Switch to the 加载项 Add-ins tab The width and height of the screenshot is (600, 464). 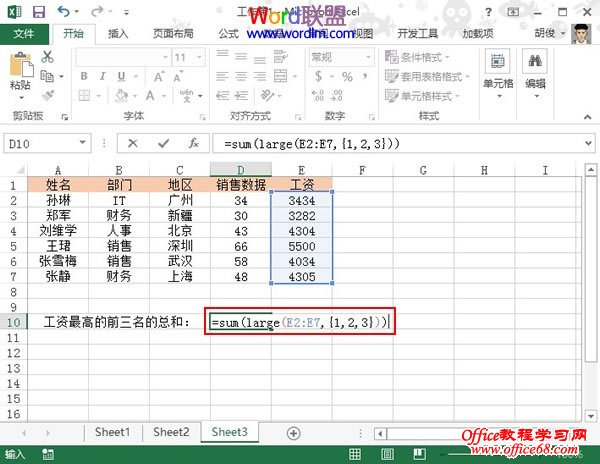[x=478, y=34]
